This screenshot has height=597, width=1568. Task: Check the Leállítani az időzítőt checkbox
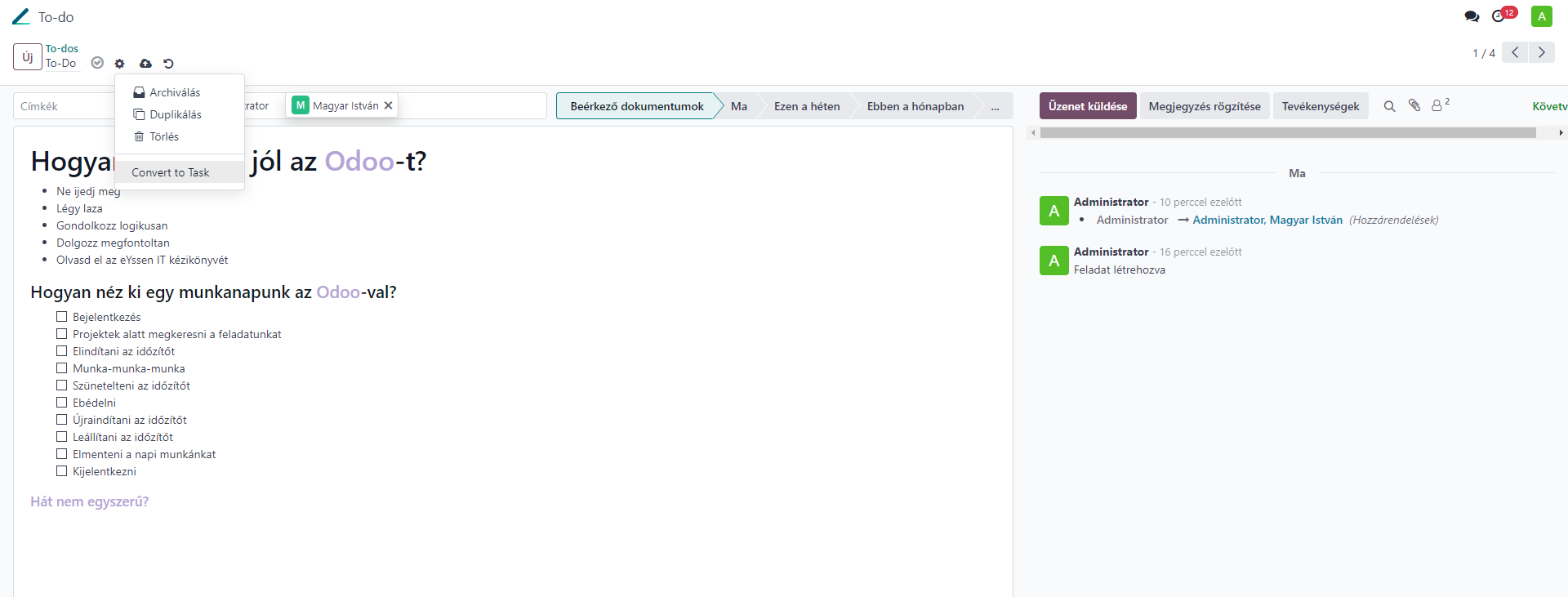[61, 436]
